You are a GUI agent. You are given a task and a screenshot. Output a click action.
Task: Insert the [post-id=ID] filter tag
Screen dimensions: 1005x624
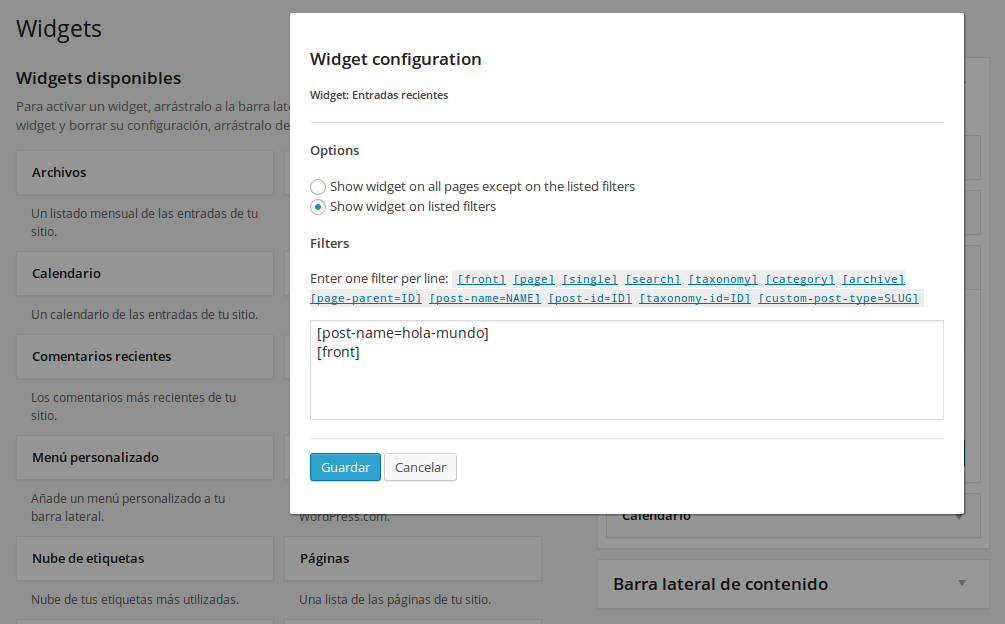(590, 298)
